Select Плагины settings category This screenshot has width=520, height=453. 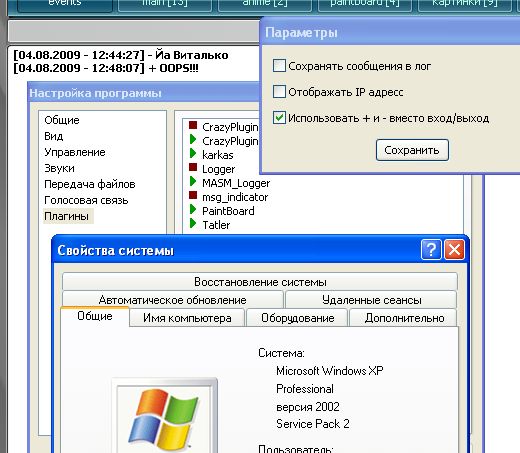[x=67, y=216]
